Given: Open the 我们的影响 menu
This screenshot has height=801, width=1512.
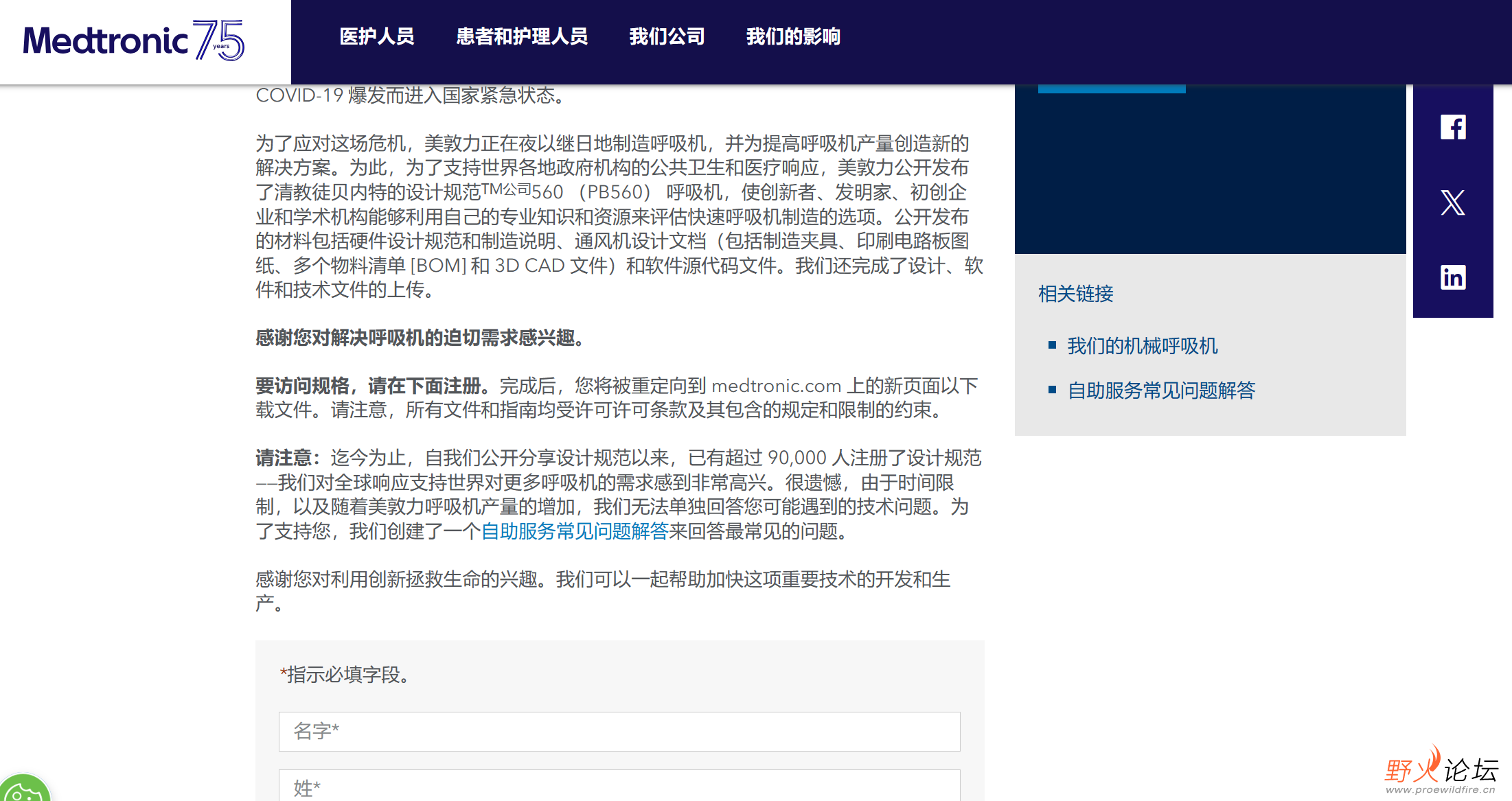Looking at the screenshot, I should click(x=793, y=36).
